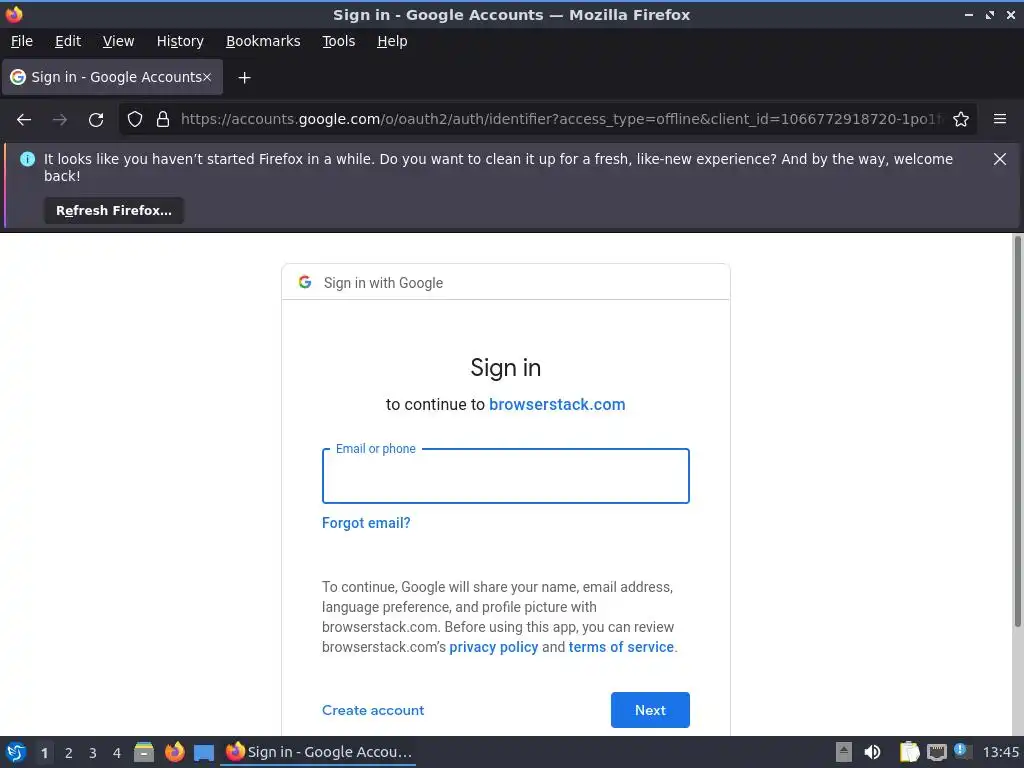Screen dimensions: 1024x768
Task: Open the Edit menu
Action: (x=68, y=41)
